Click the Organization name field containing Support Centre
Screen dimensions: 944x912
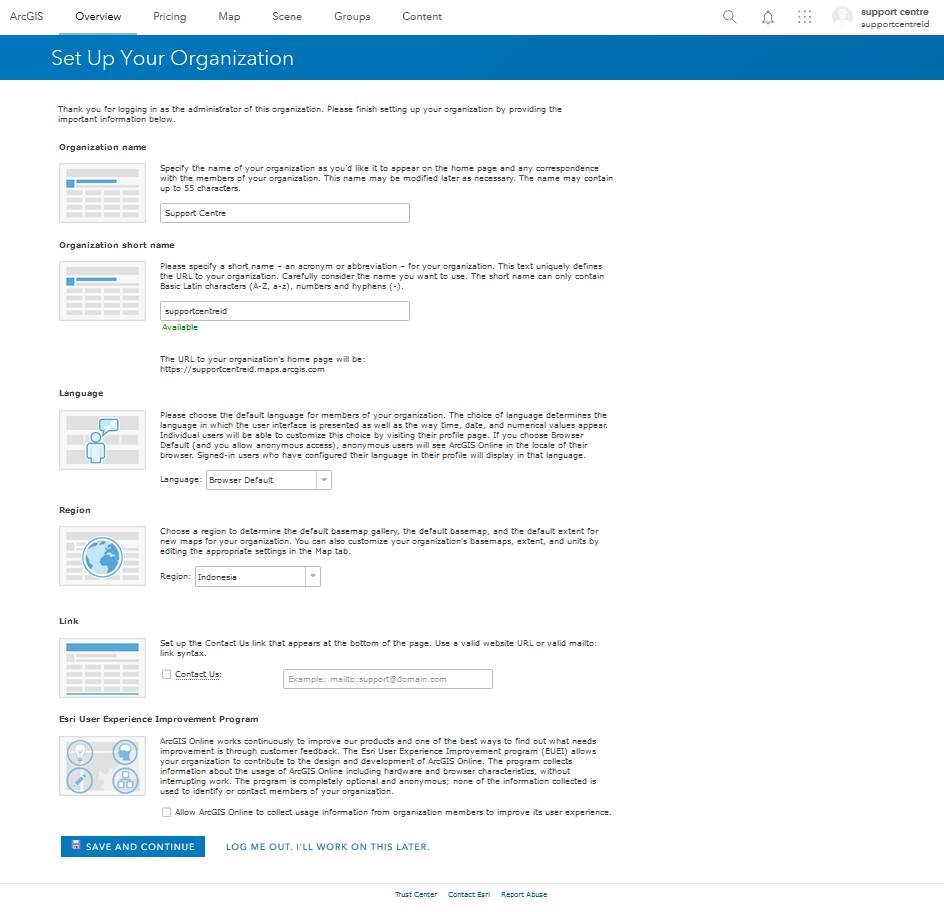coord(285,213)
